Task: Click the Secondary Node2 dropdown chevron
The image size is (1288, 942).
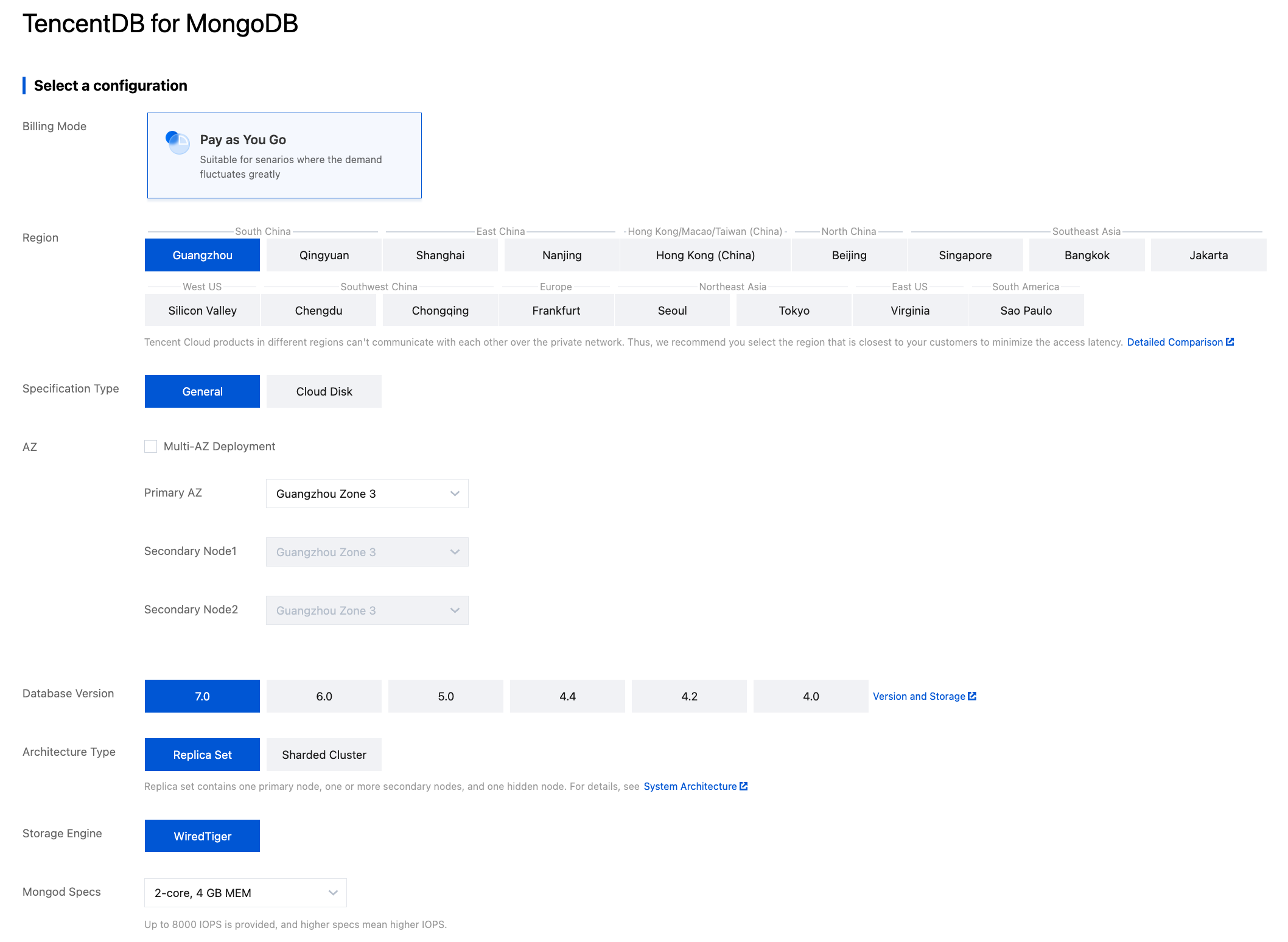Action: tap(454, 610)
